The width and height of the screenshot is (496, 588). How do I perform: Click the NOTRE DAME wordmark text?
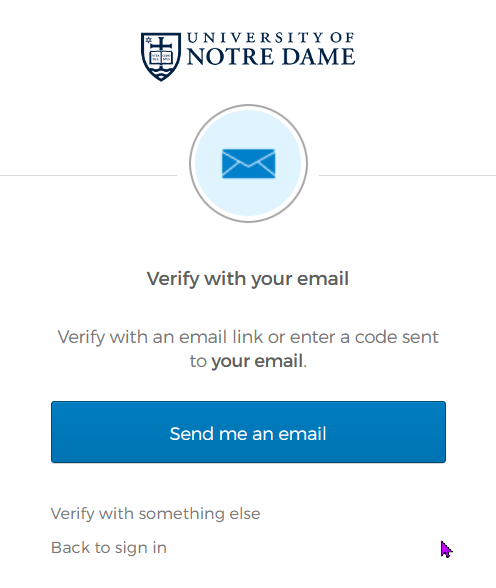pyautogui.click(x=271, y=57)
